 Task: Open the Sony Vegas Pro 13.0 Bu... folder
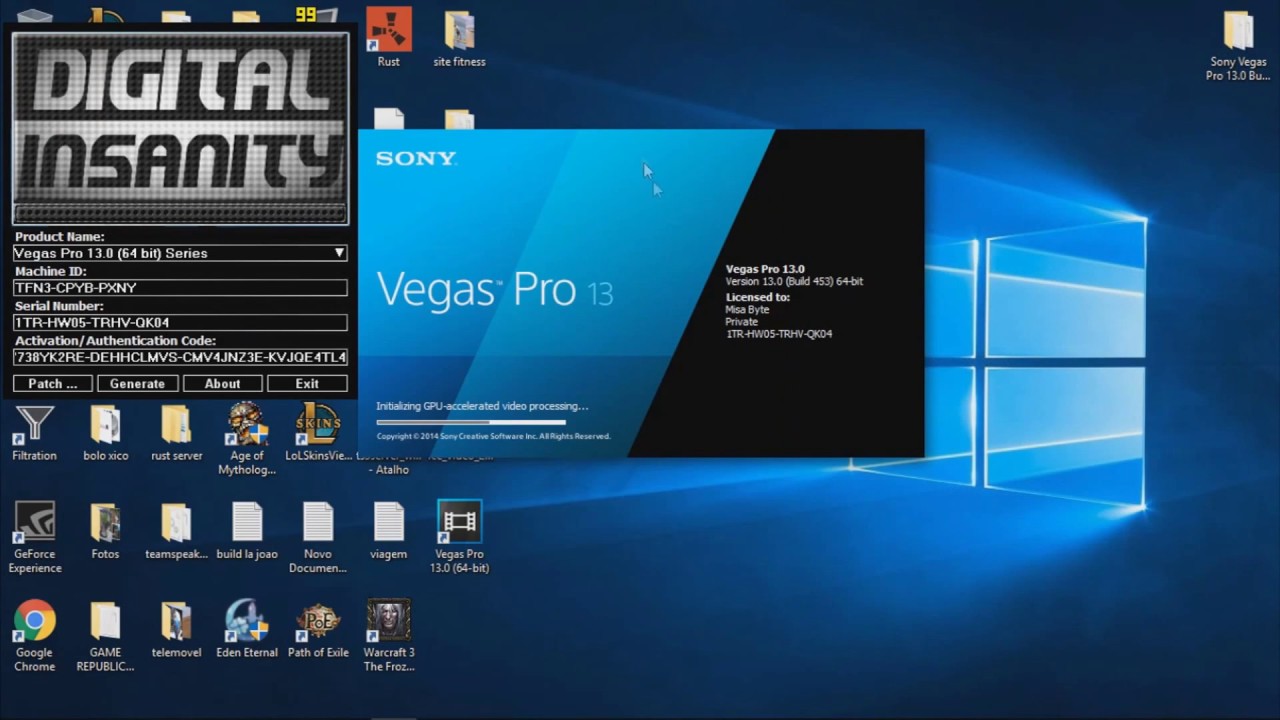click(1238, 45)
